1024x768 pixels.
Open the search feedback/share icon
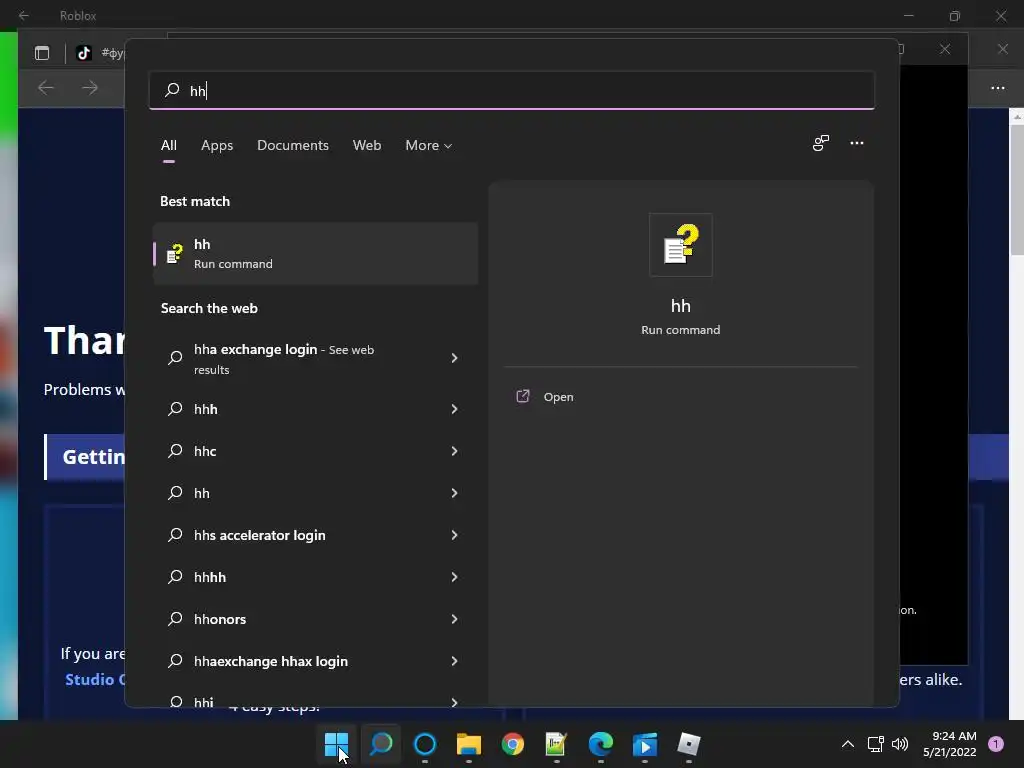point(821,143)
